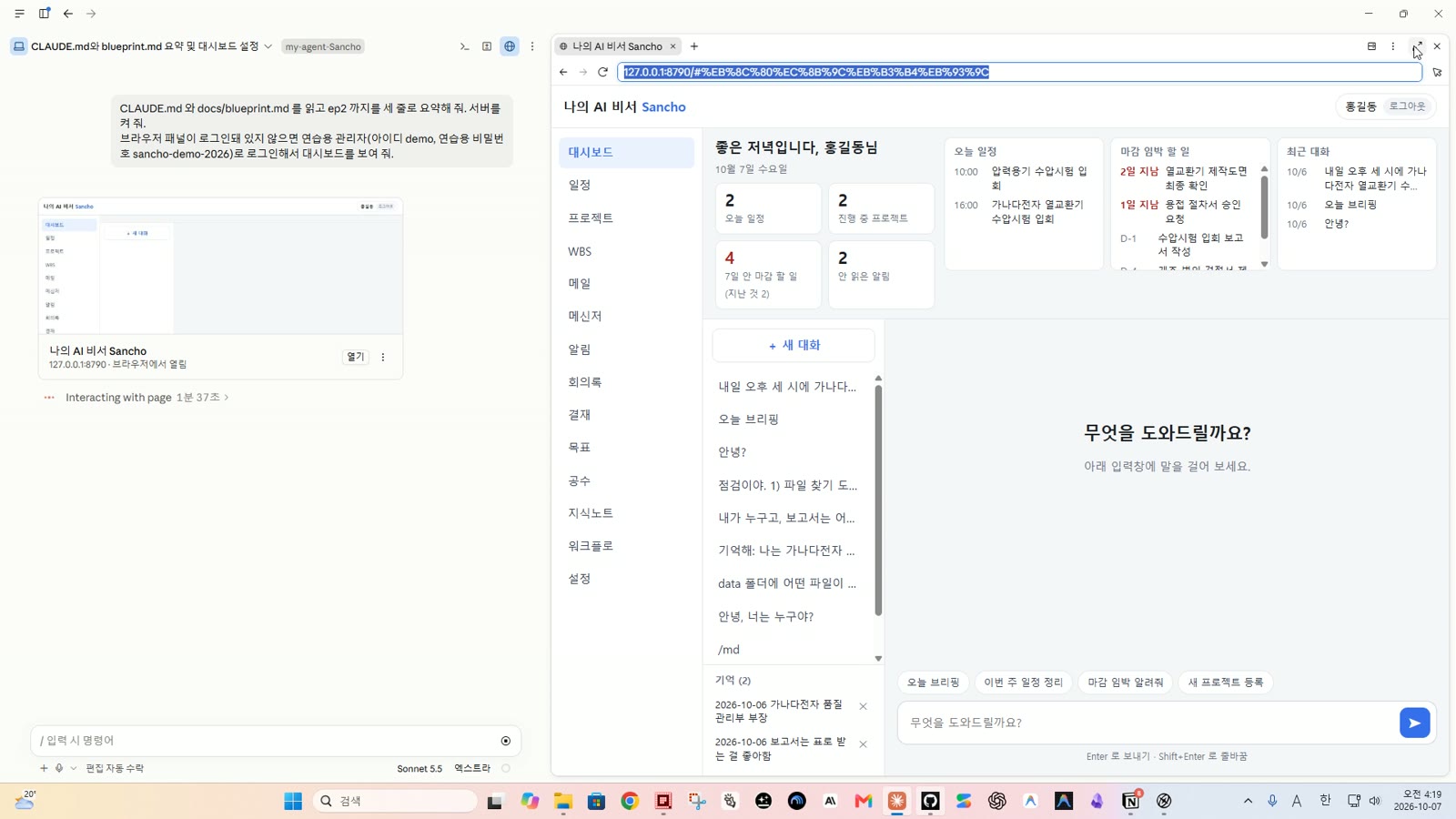Click the element picker cursor icon beside the URL bar

pyautogui.click(x=1437, y=72)
